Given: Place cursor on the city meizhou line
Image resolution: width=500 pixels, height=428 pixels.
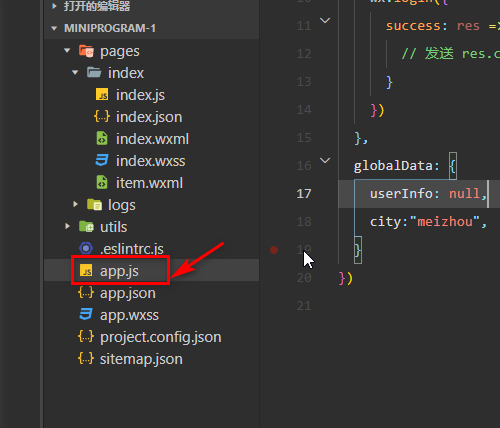Looking at the screenshot, I should click(428, 222).
